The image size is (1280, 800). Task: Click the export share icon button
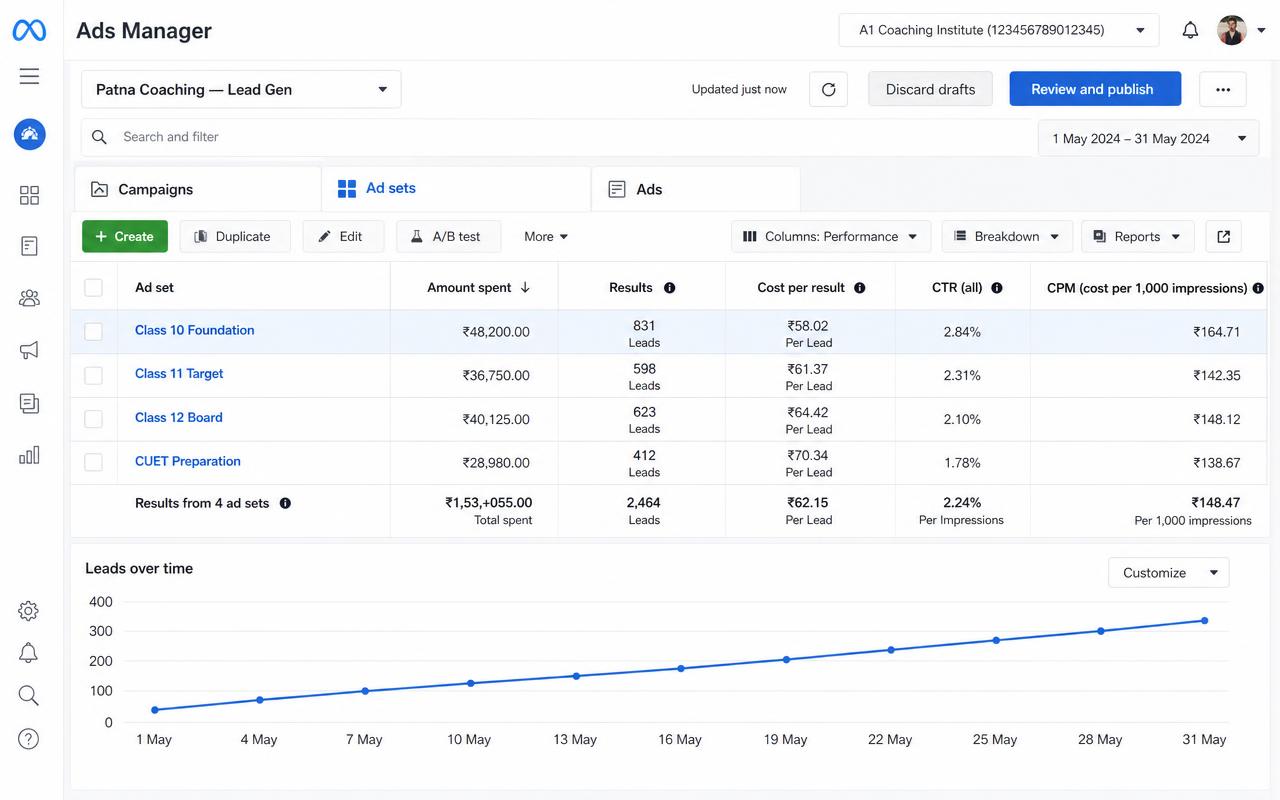click(1224, 237)
